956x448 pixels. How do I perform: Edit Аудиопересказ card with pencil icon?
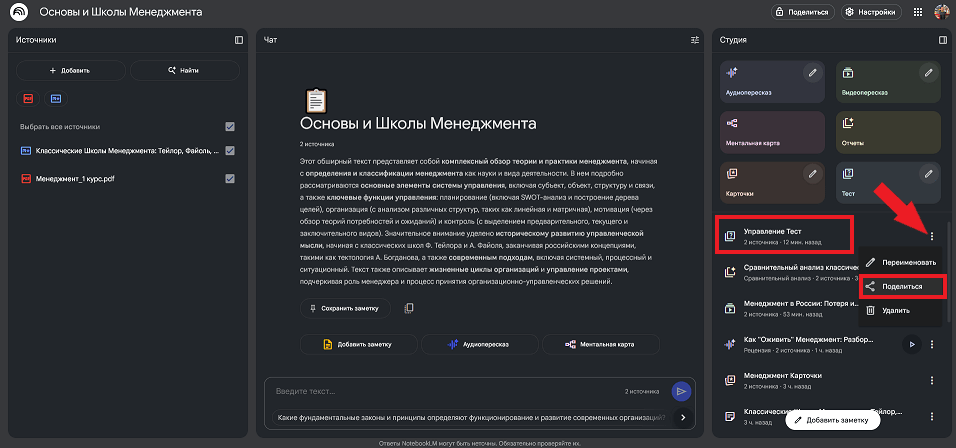812,73
